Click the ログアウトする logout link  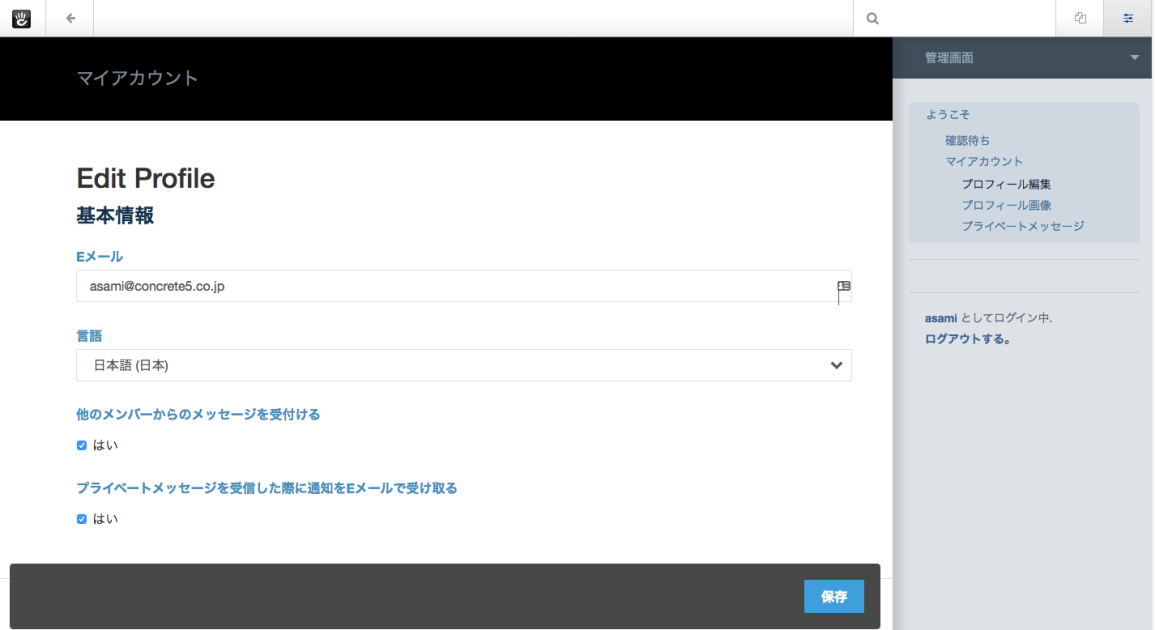[967, 339]
